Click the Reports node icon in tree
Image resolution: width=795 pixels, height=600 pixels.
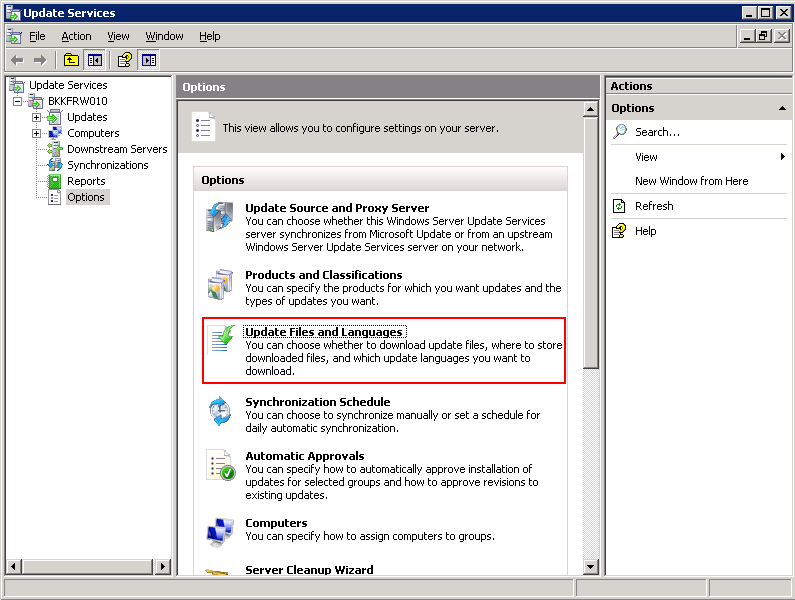[54, 181]
